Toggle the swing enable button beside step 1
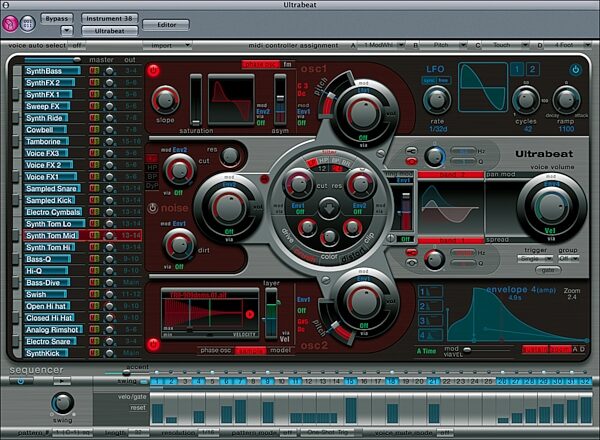 144,381
